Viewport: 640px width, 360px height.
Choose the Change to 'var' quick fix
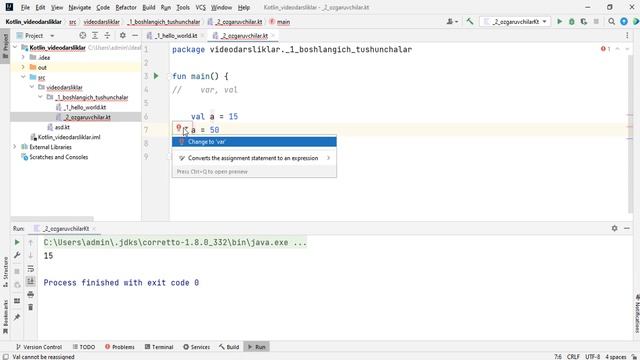(254, 142)
